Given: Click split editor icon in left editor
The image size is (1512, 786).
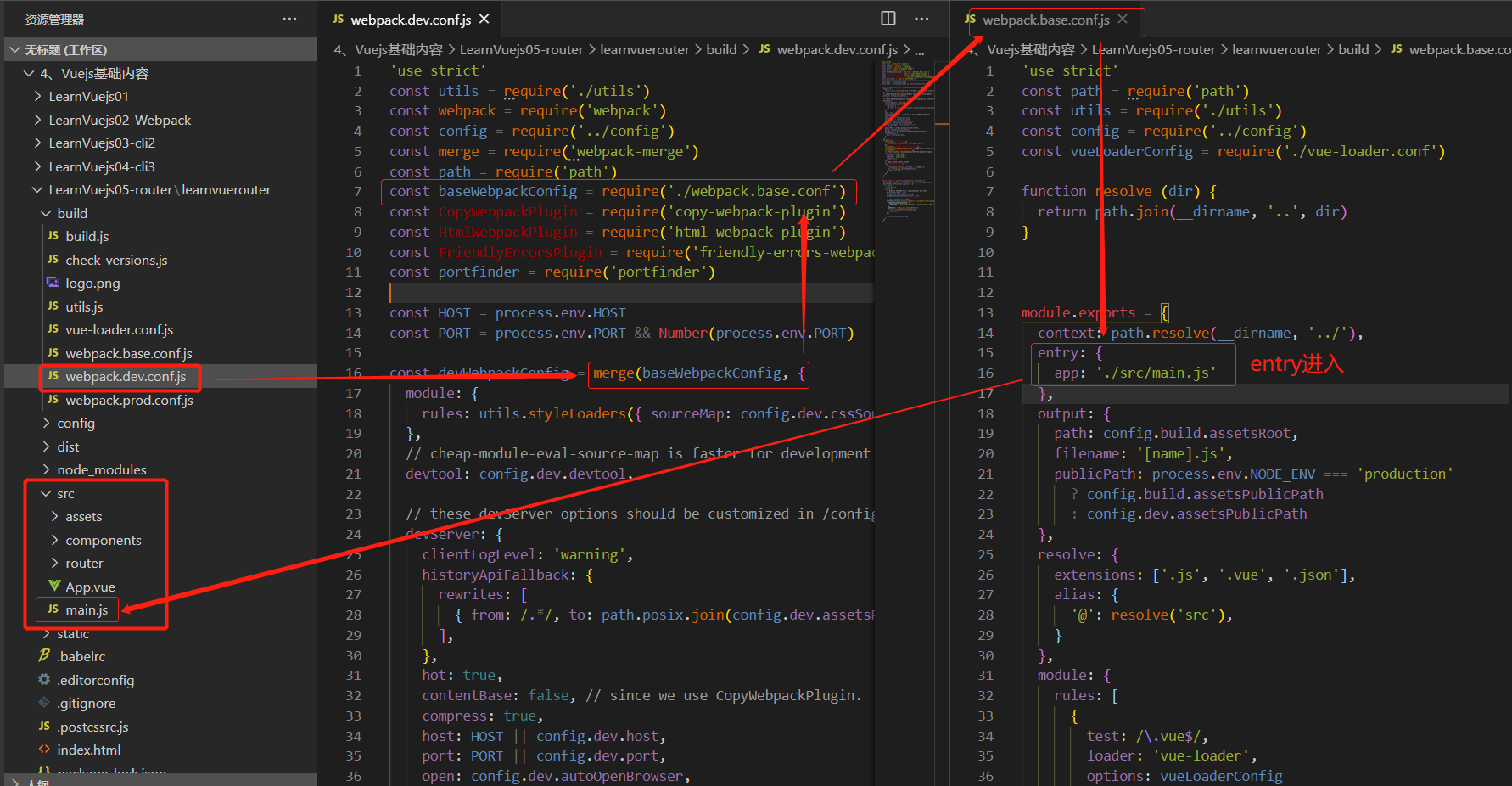Looking at the screenshot, I should click(x=888, y=18).
